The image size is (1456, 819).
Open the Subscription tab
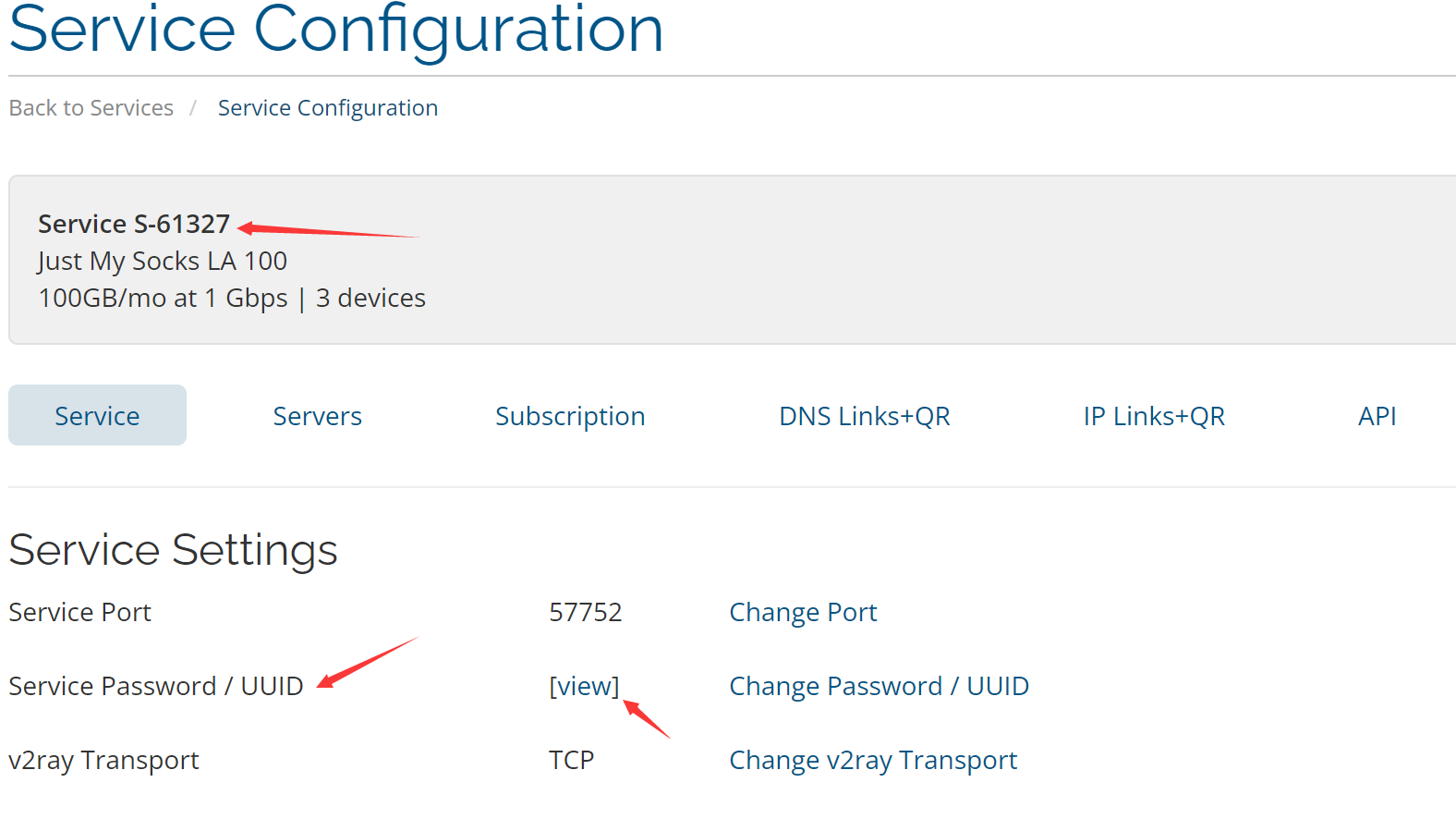[569, 416]
